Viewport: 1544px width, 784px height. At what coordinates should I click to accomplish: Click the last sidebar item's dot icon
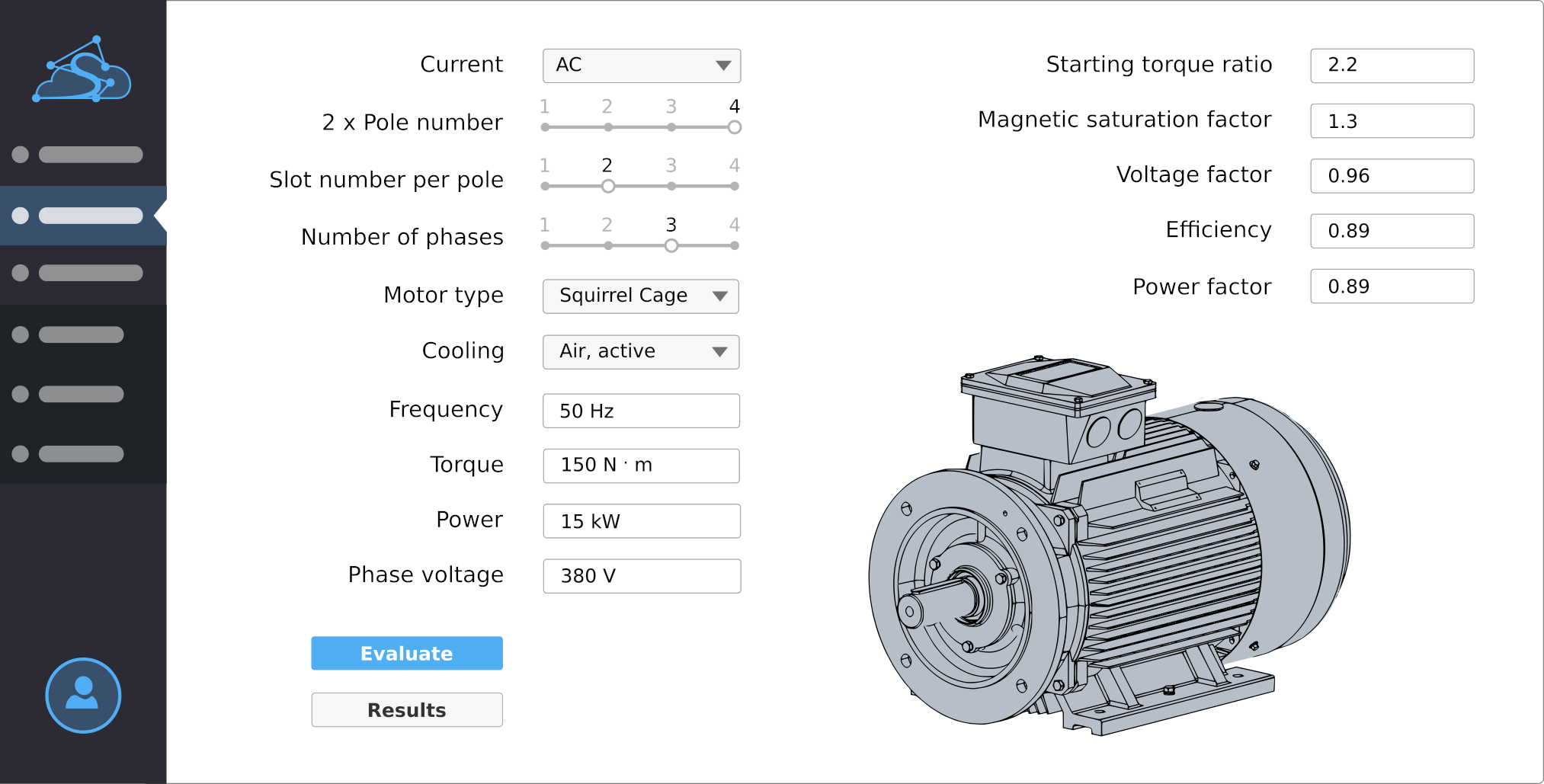21,454
